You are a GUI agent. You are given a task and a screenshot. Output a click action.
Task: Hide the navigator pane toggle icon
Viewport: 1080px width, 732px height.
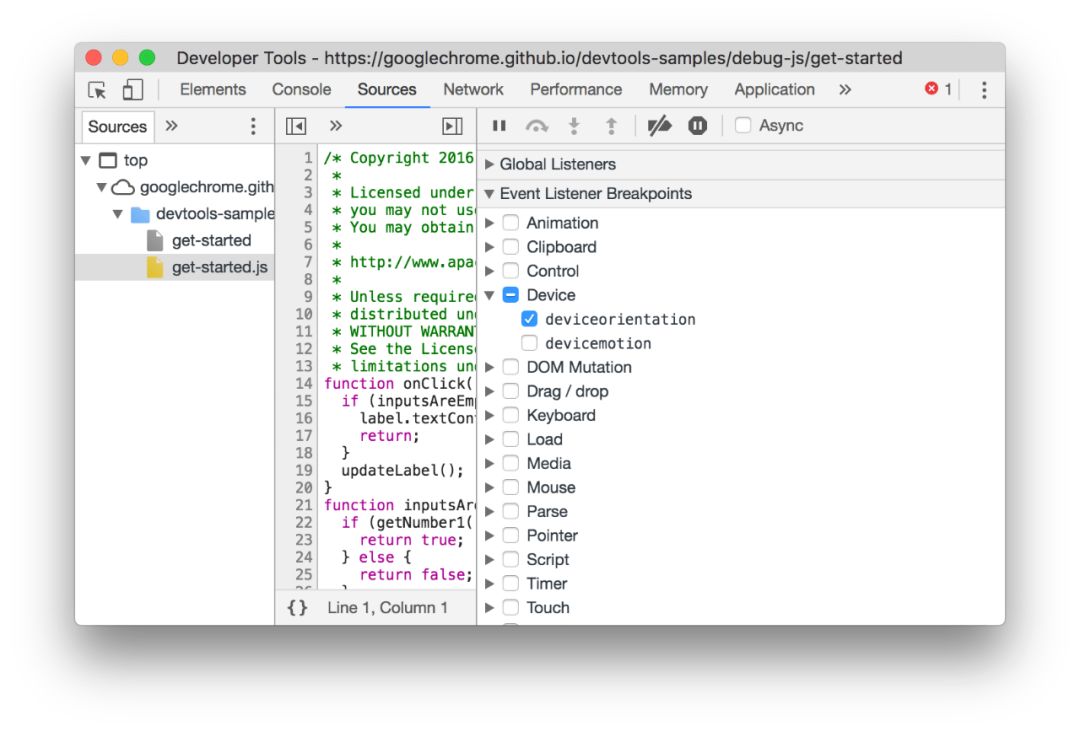click(296, 126)
